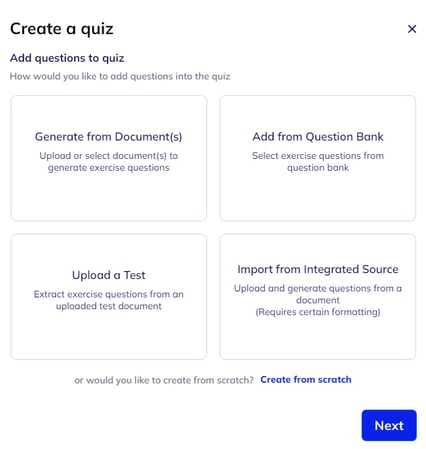Click 'or would you like to create from scratch?' text
The width and height of the screenshot is (426, 449).
pyautogui.click(x=164, y=380)
